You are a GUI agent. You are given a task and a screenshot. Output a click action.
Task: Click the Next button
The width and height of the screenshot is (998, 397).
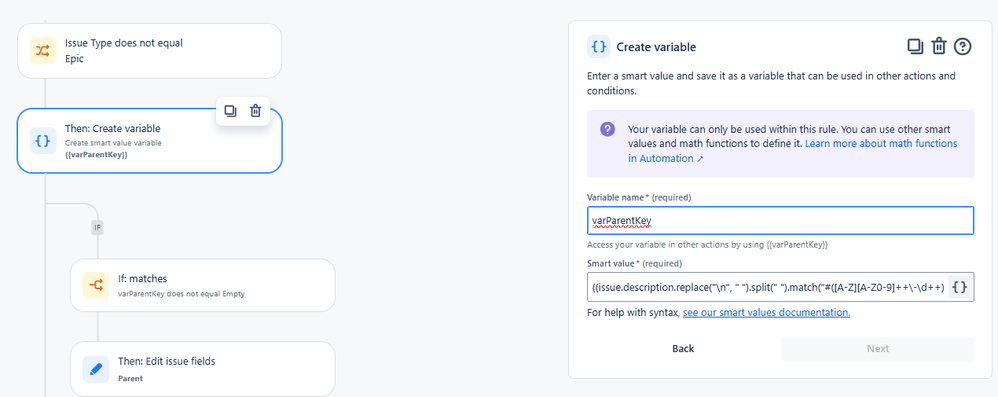pos(878,349)
